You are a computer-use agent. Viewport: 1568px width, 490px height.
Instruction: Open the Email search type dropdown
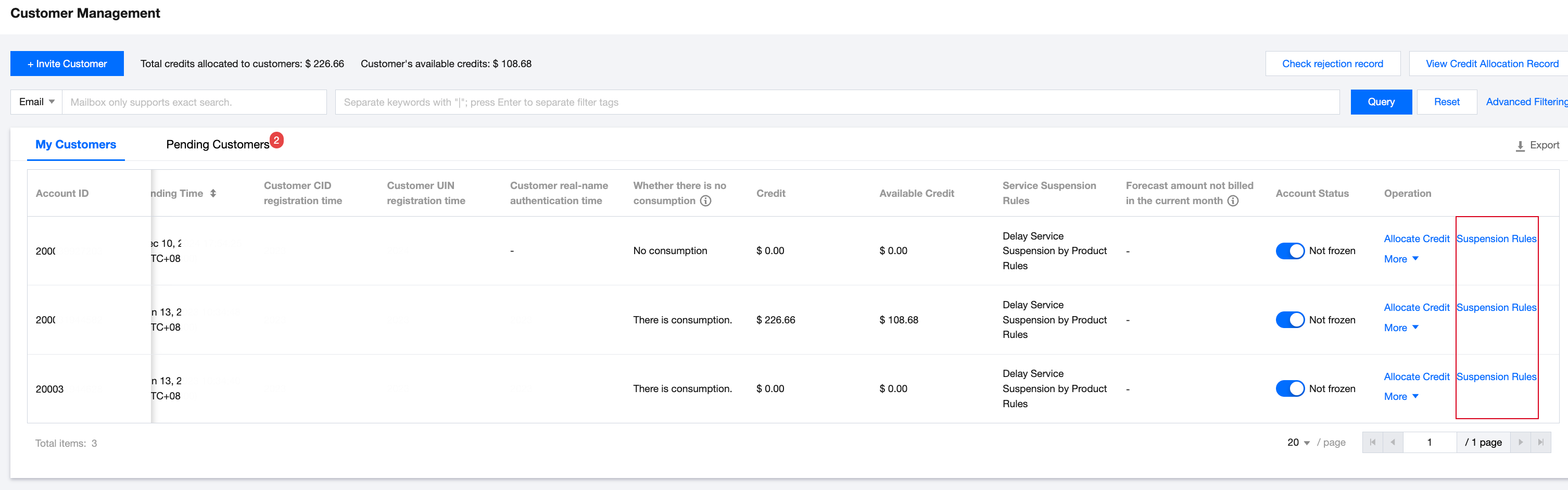point(35,102)
